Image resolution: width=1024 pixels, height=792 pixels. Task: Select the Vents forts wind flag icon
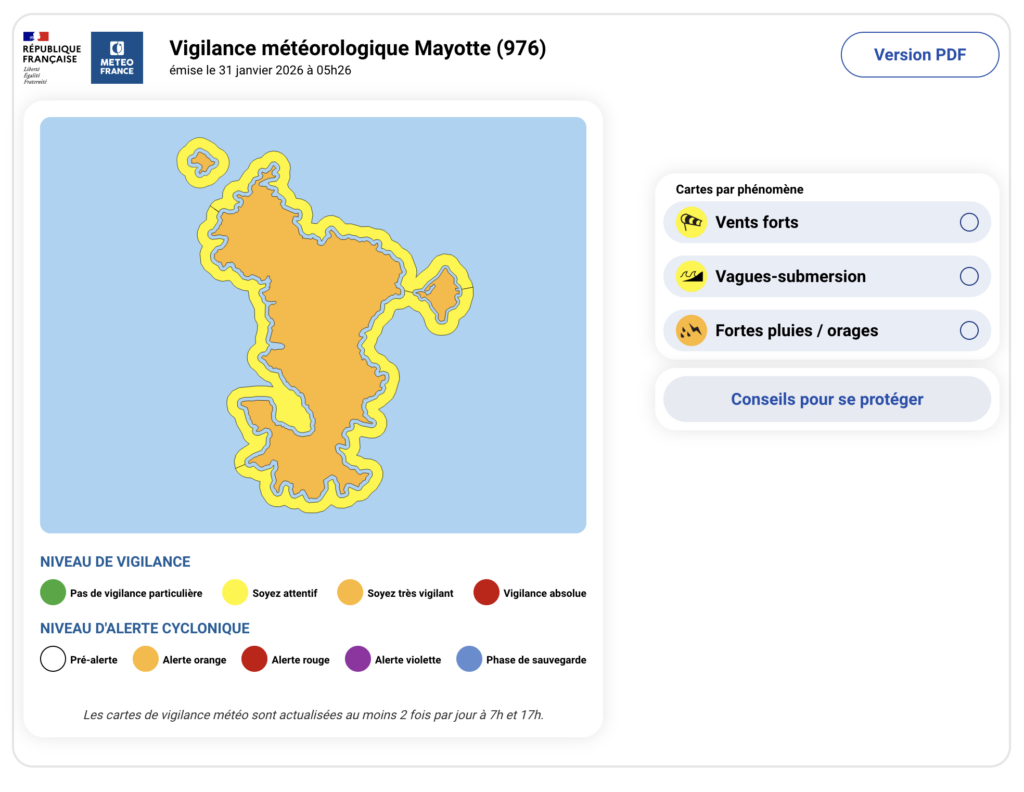point(693,222)
